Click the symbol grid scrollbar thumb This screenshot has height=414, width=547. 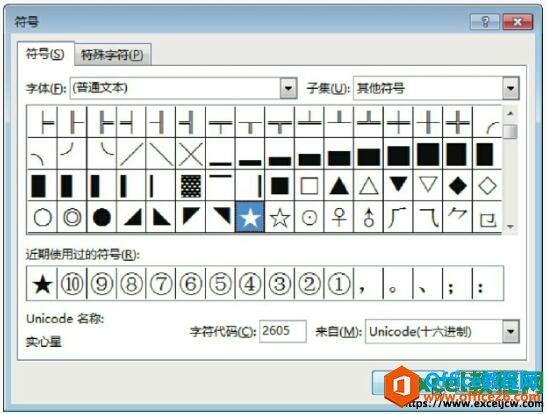[510, 131]
